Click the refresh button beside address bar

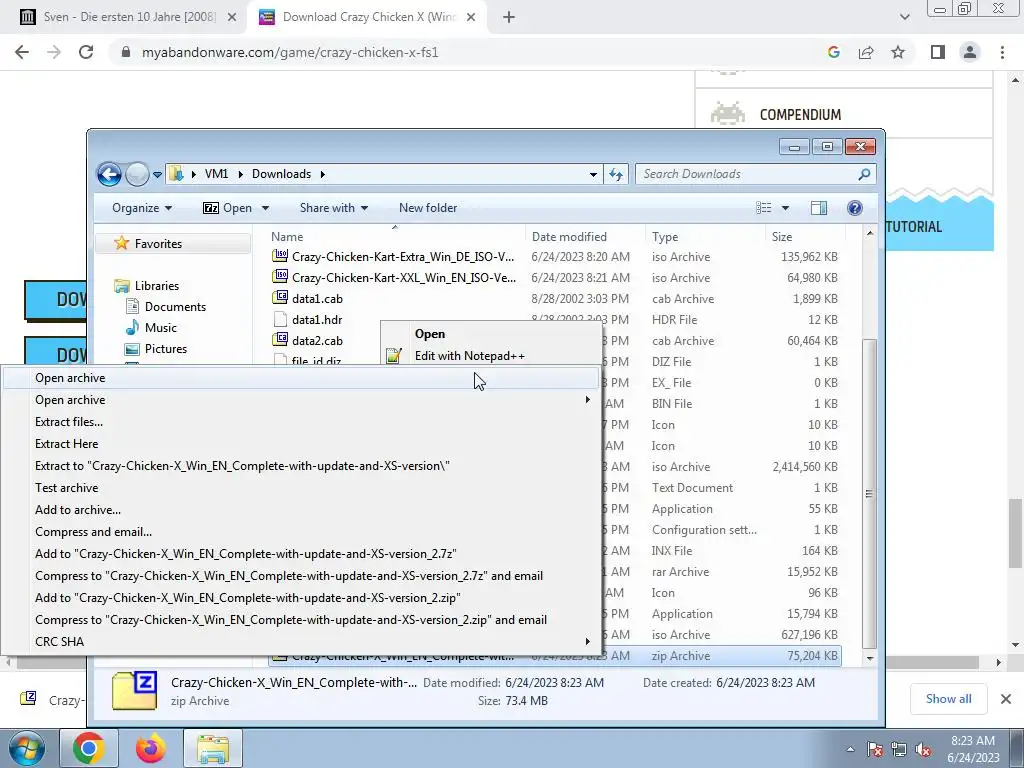click(x=616, y=174)
